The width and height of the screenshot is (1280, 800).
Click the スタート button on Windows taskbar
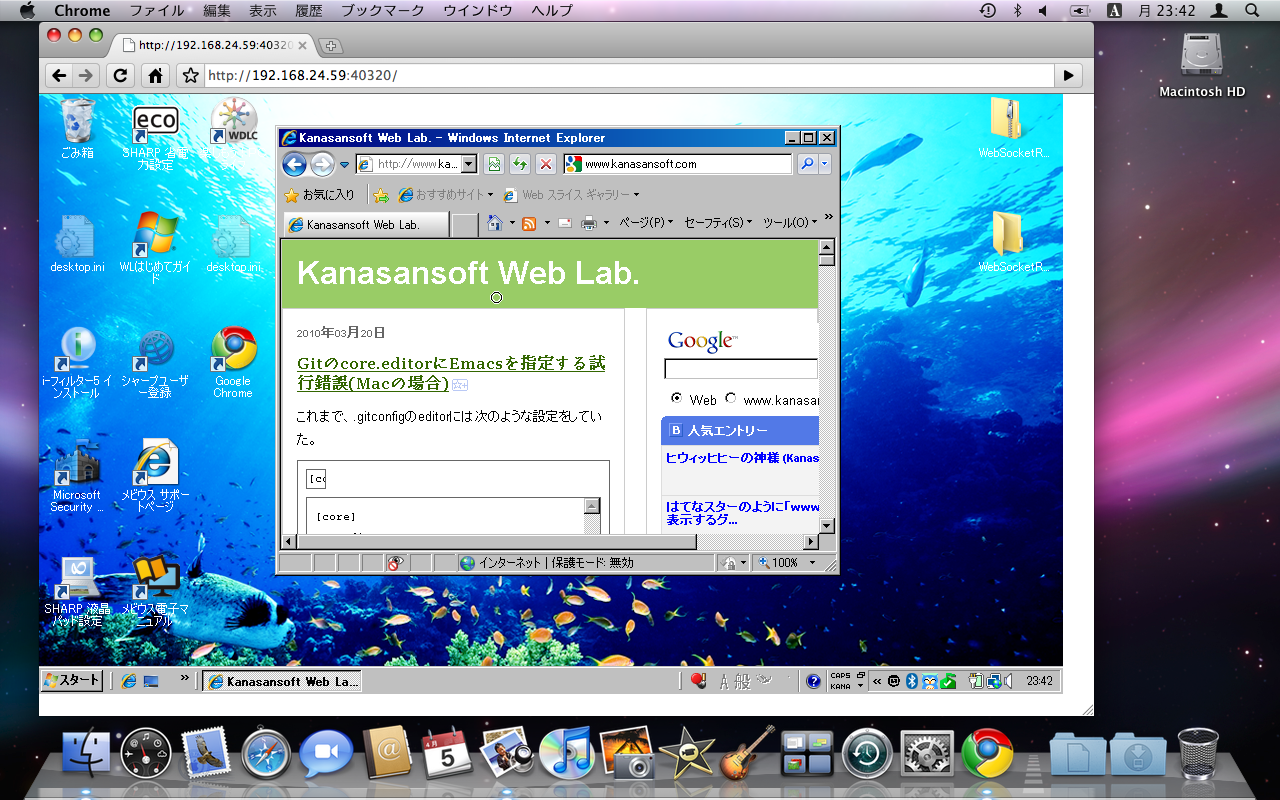(72, 681)
